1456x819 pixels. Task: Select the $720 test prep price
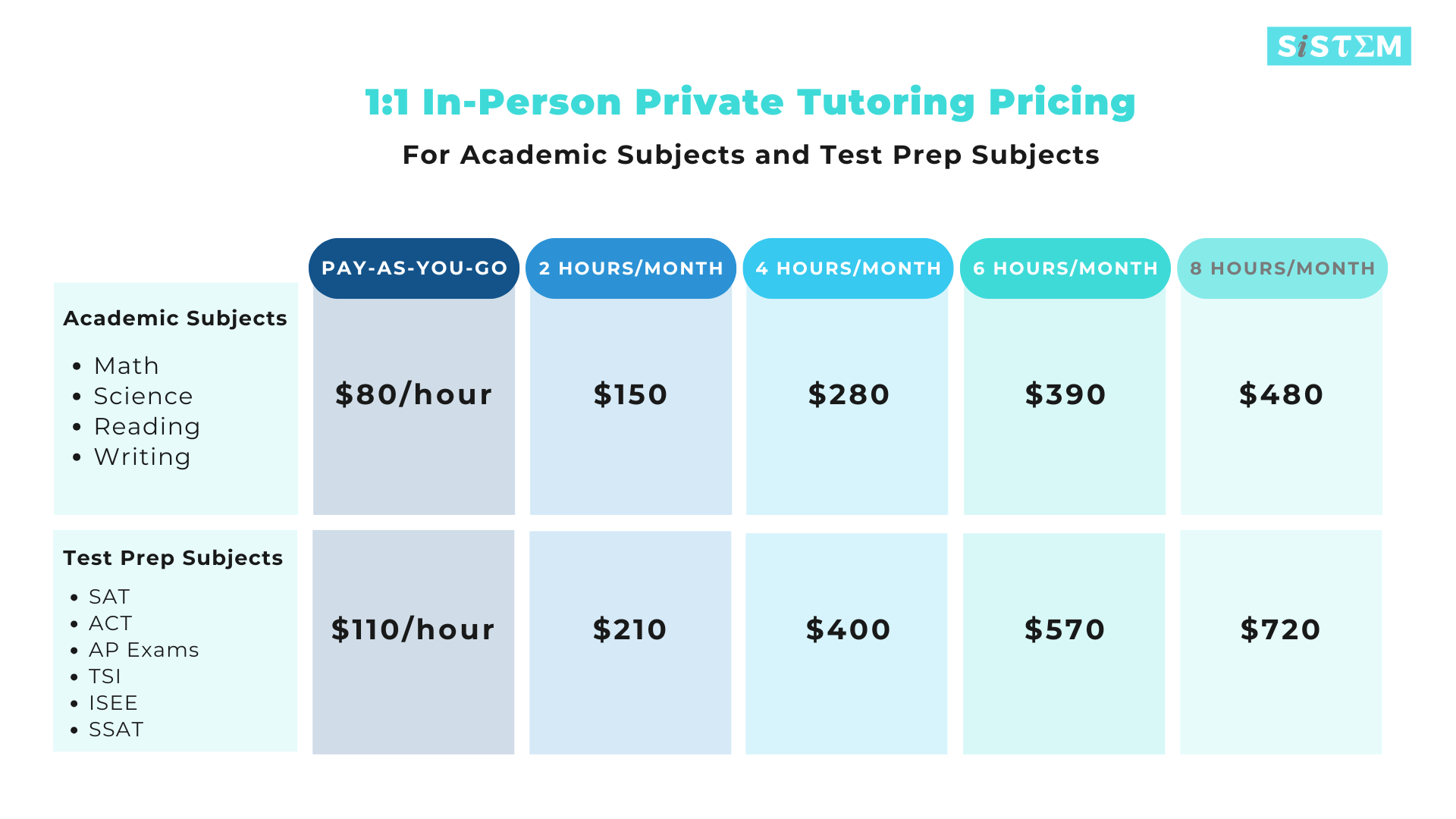[x=1281, y=630]
